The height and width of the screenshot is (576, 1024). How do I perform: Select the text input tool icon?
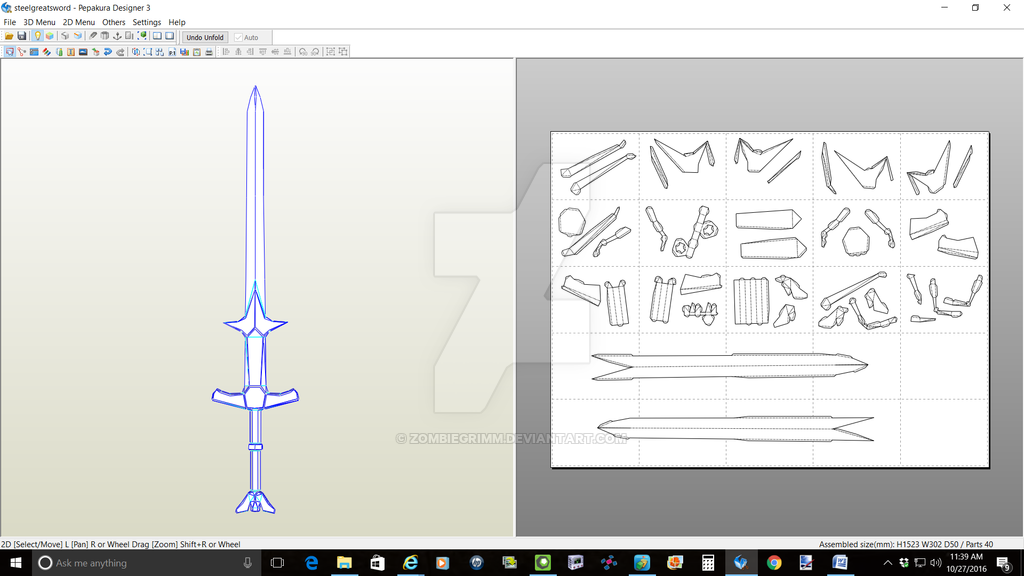[71, 52]
